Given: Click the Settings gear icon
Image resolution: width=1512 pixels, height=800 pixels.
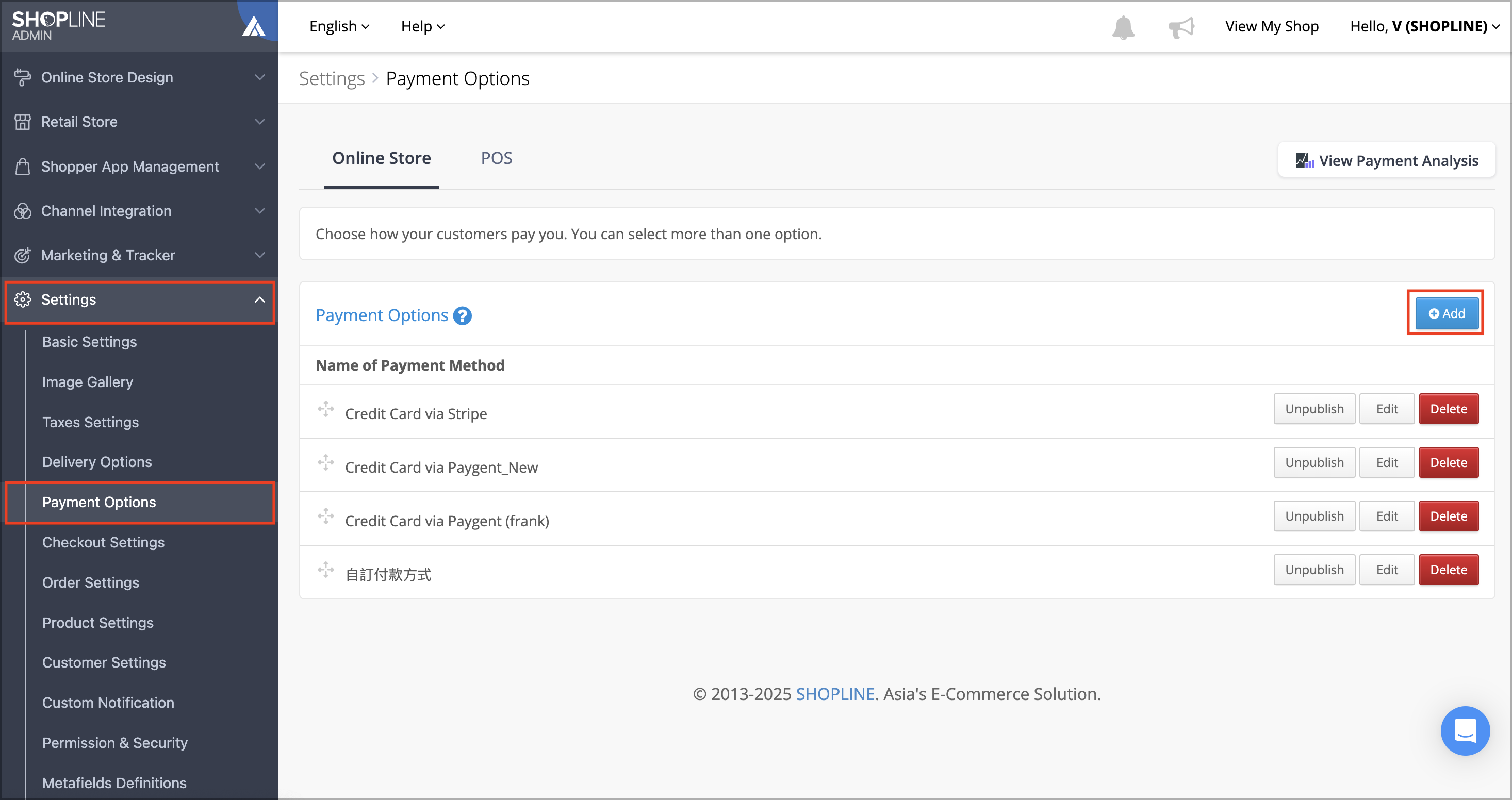Looking at the screenshot, I should click(22, 299).
